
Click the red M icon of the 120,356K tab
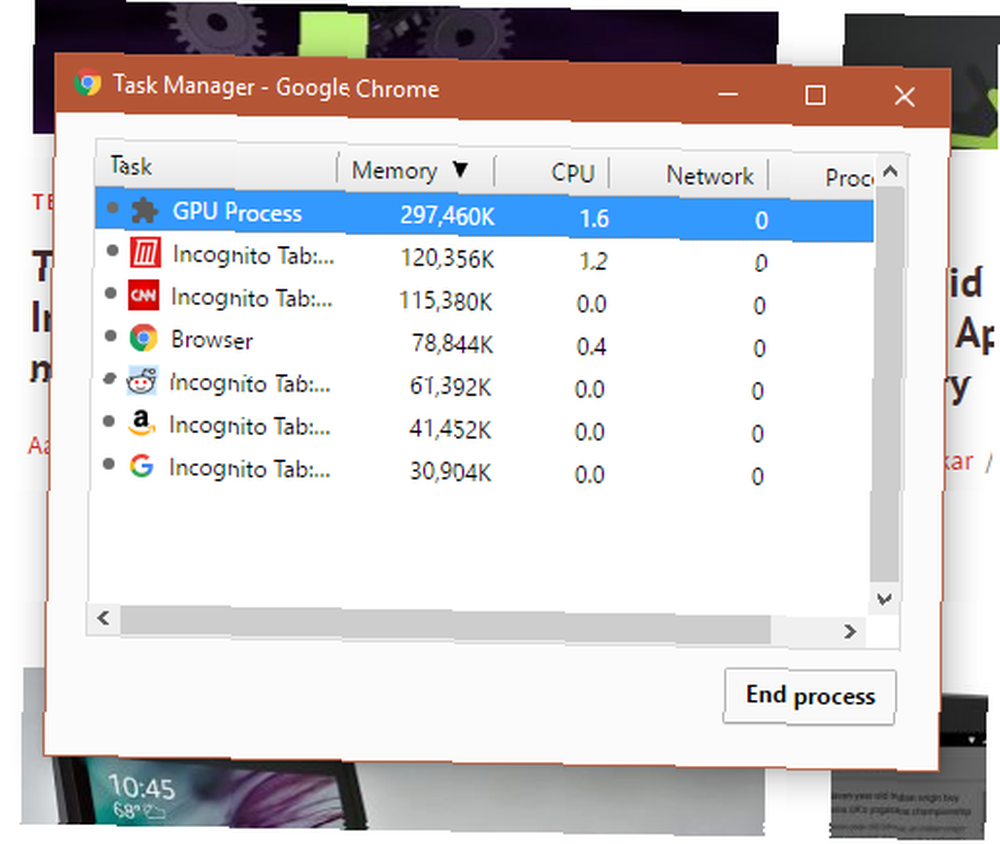[x=145, y=253]
